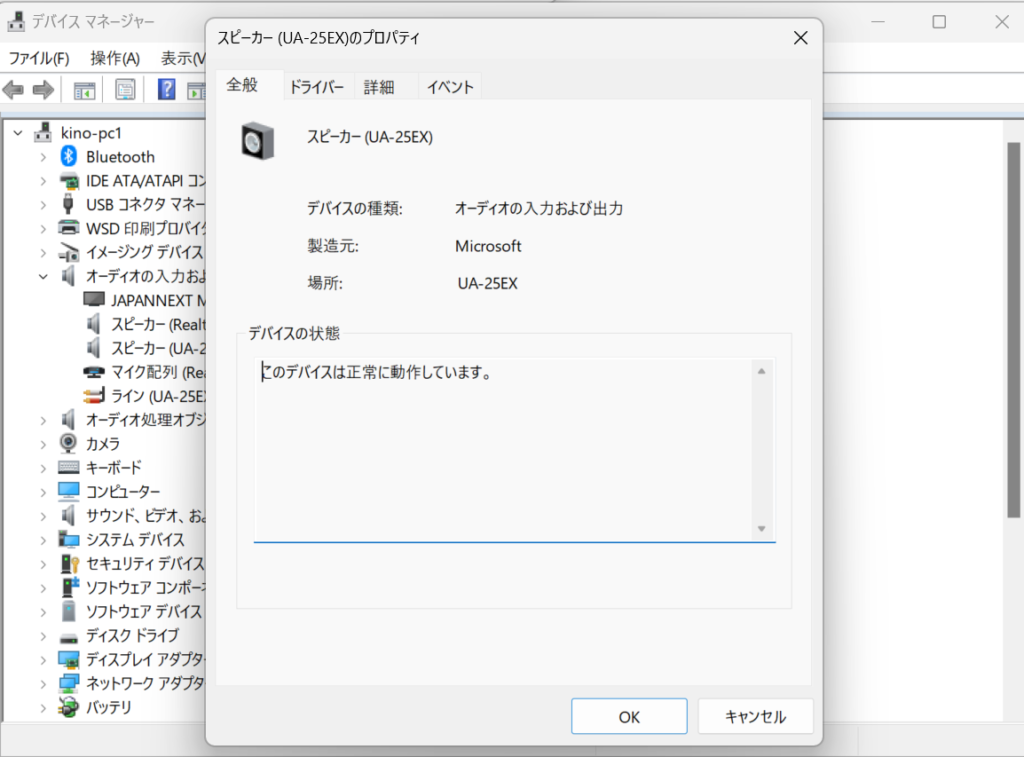The height and width of the screenshot is (757, 1024).
Task: Click the USB connector manager icon
Action: click(x=68, y=204)
